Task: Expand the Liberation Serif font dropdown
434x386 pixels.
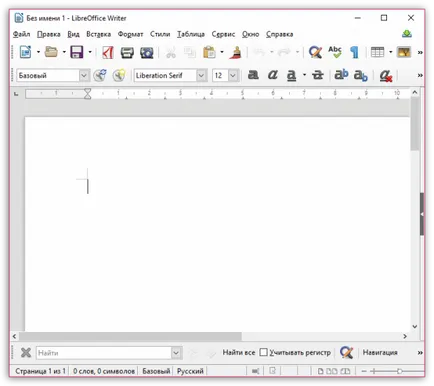Action: pyautogui.click(x=201, y=75)
